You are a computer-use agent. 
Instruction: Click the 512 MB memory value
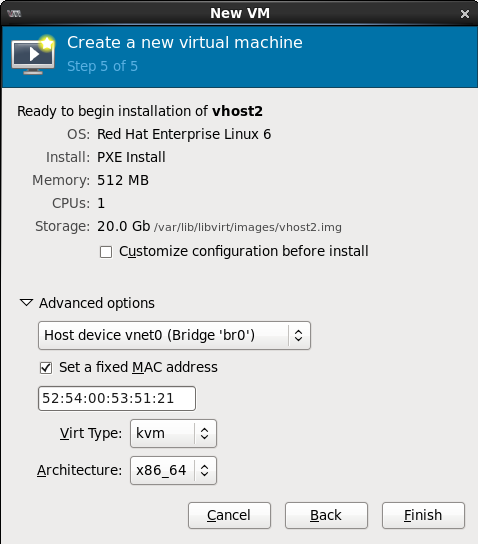(x=123, y=180)
